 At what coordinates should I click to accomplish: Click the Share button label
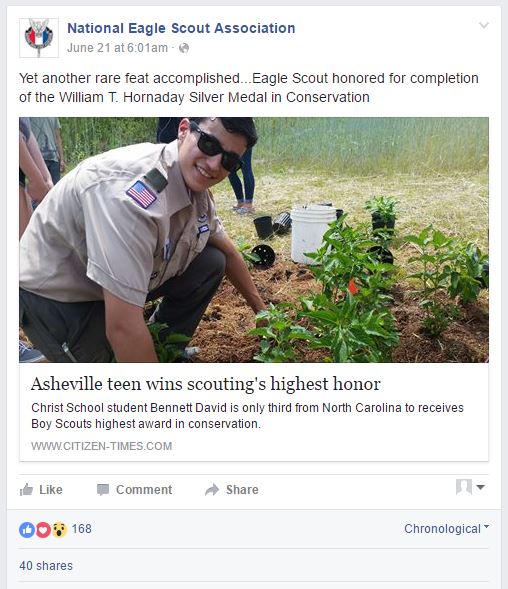tap(242, 489)
